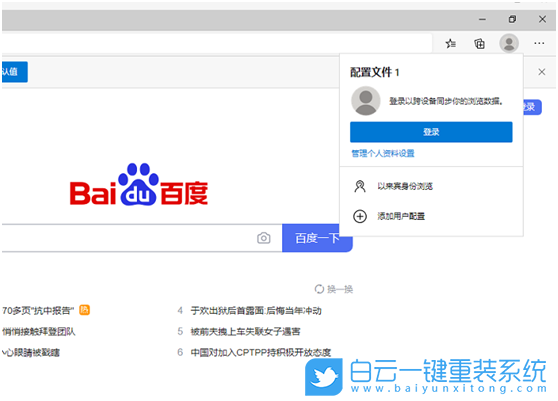Click the refresh circle icon beside 换一换
Screen dimensions: 558x401
319,289
